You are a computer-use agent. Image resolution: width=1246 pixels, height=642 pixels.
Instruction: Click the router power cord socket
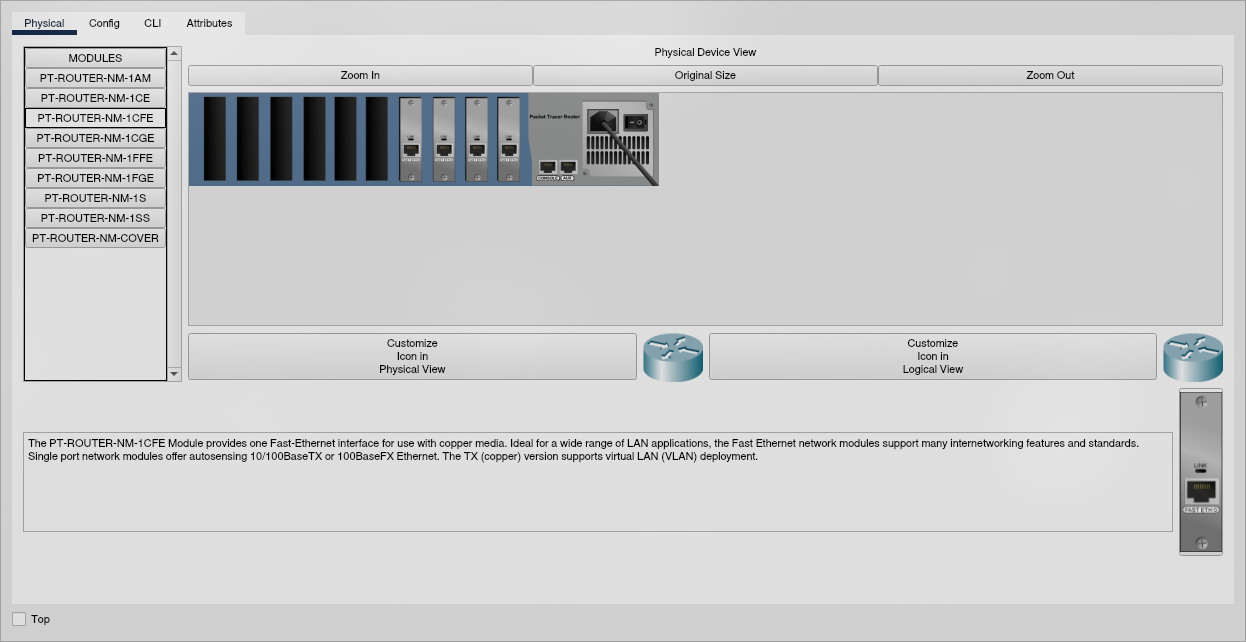(x=602, y=121)
